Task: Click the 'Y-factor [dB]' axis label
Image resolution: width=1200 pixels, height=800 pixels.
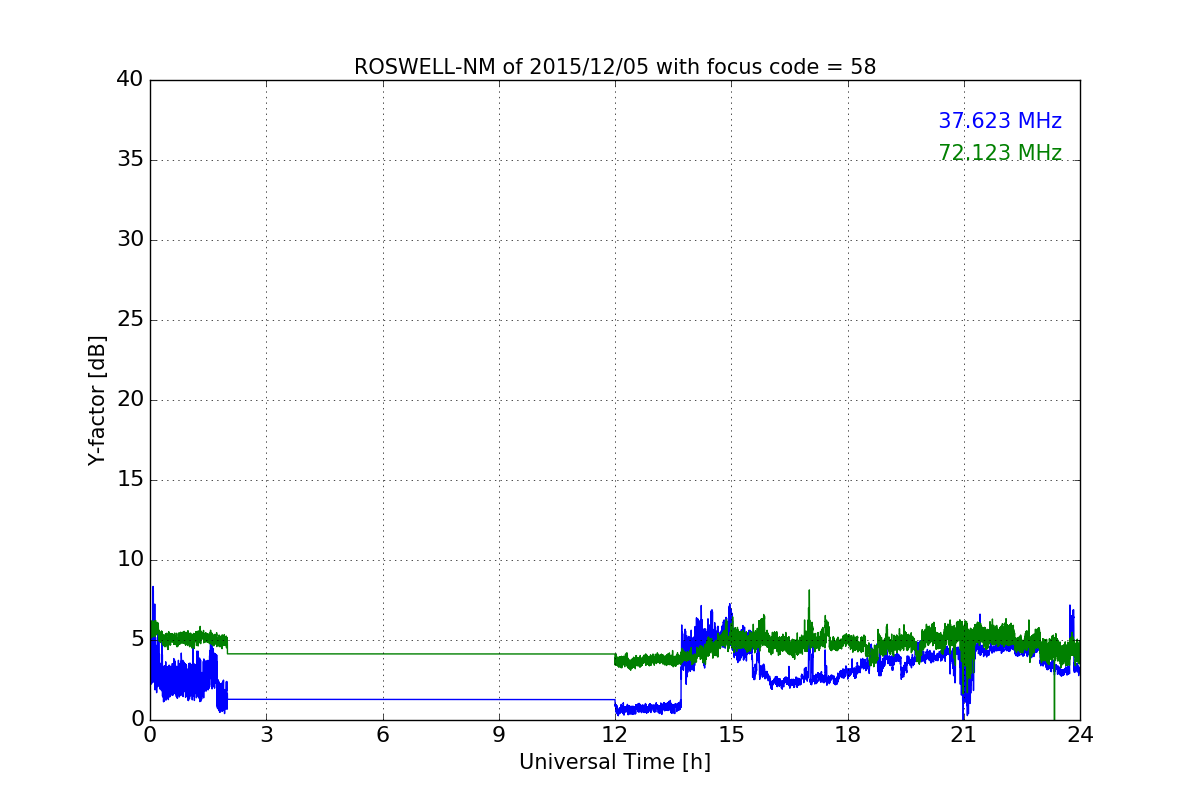Action: 97,400
